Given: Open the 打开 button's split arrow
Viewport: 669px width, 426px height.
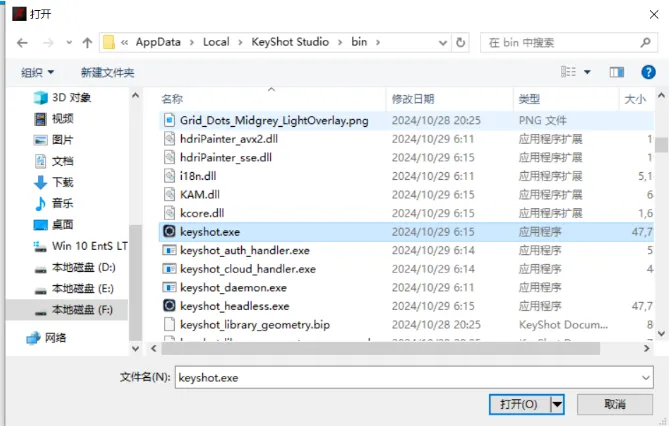Looking at the screenshot, I should click(x=558, y=404).
